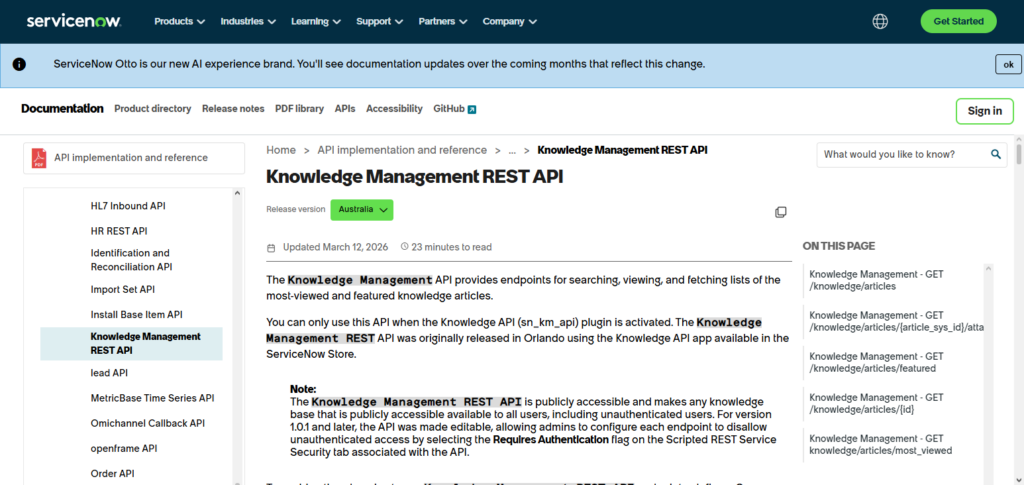1024x485 pixels.
Task: Open the Company dropdown menu
Action: click(510, 22)
